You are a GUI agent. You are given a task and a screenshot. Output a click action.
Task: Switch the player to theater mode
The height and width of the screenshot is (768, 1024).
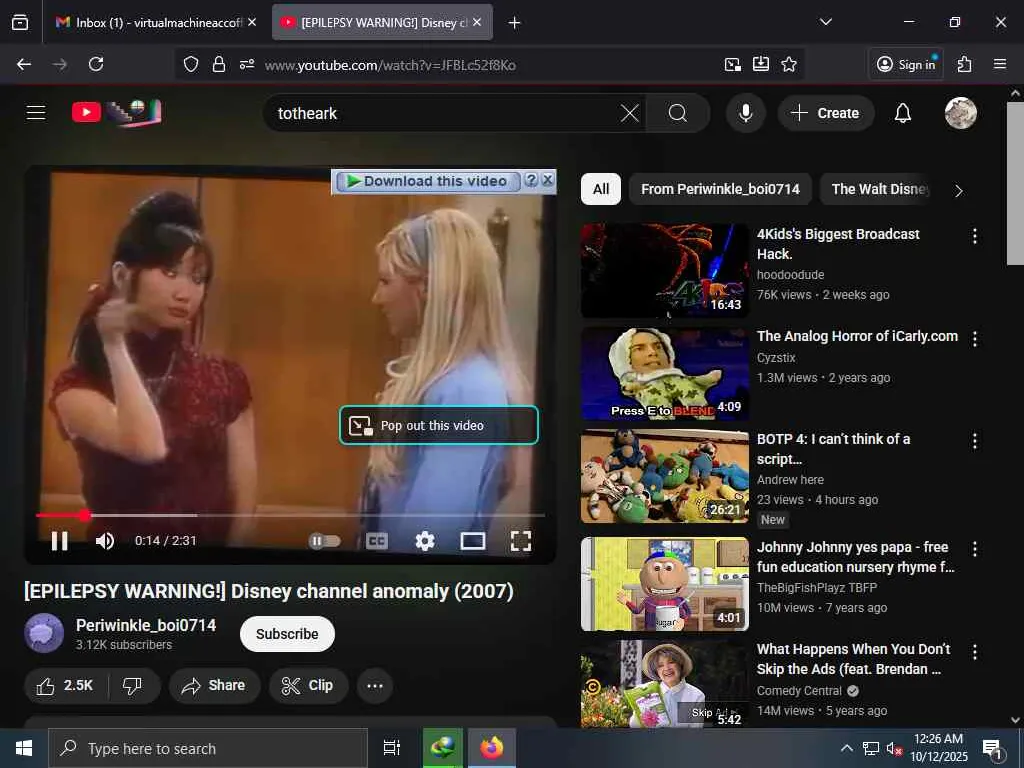pos(472,541)
